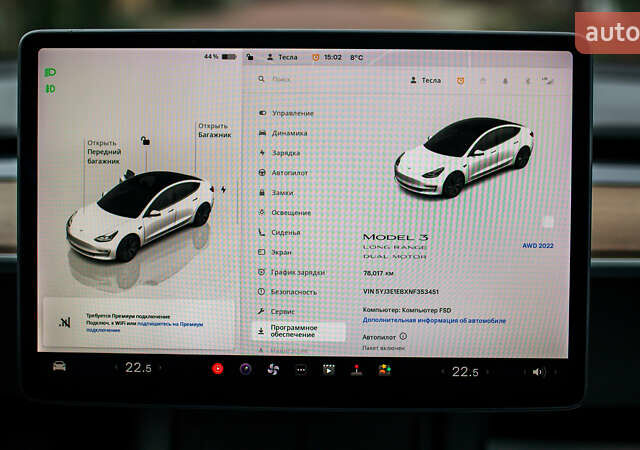The width and height of the screenshot is (640, 450).
Task: Tap Открыть Багажник to open trunk
Action: click(214, 130)
